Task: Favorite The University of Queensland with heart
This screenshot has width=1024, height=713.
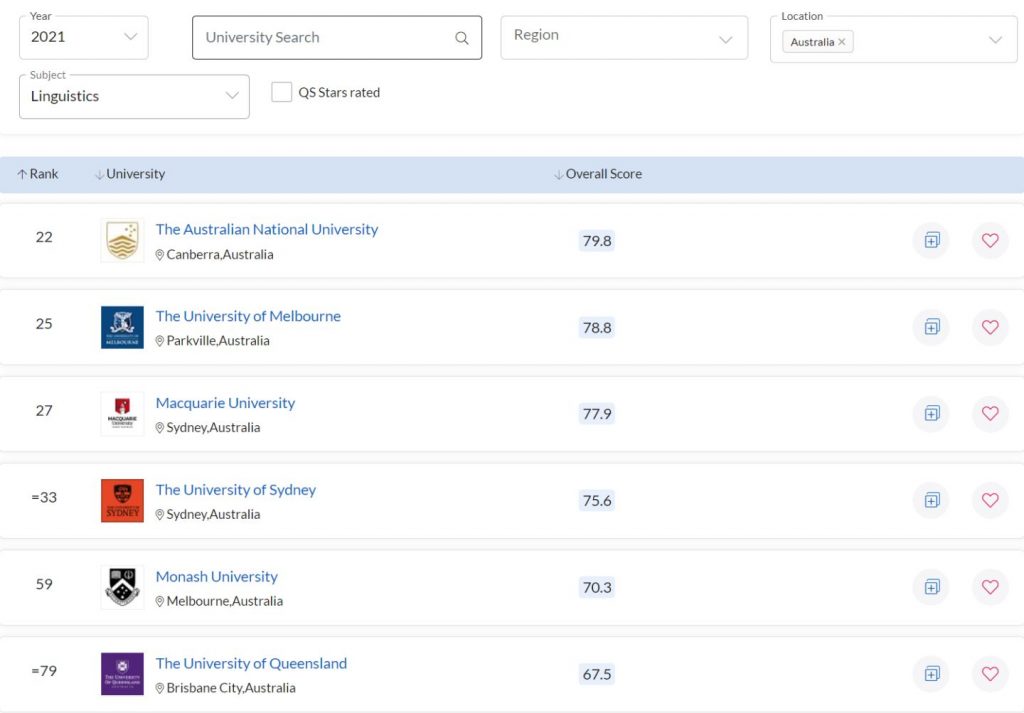Action: tap(990, 674)
